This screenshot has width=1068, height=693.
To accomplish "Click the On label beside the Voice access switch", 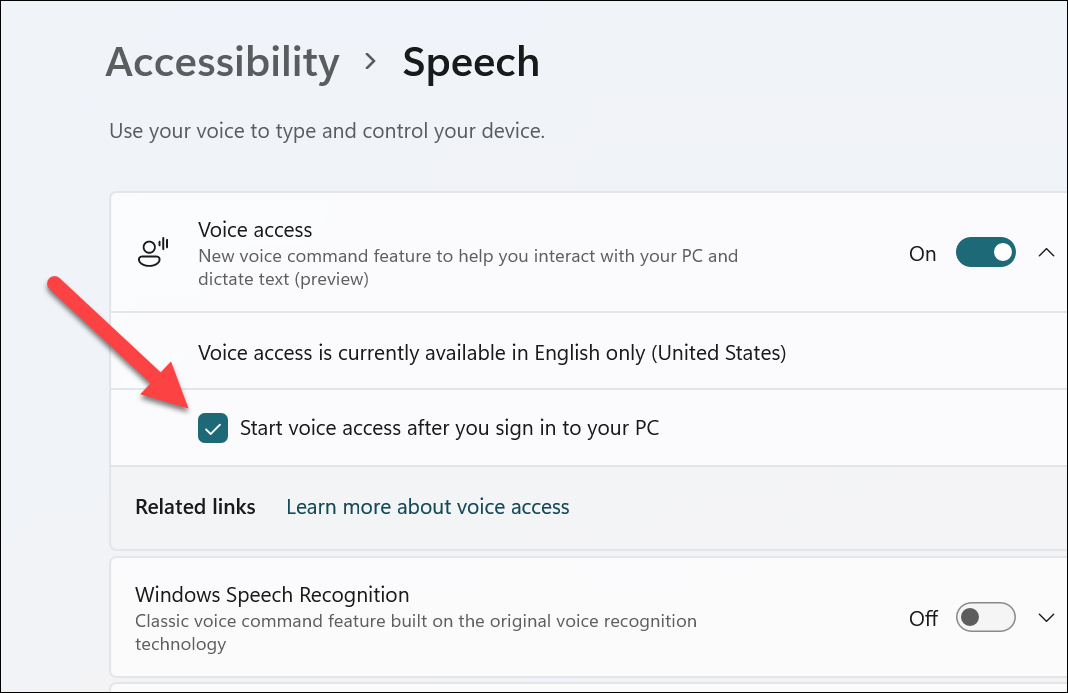I will [921, 253].
